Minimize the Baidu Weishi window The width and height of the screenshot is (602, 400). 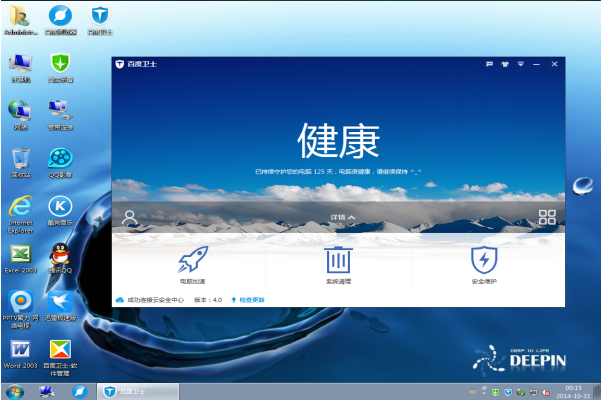[536, 64]
